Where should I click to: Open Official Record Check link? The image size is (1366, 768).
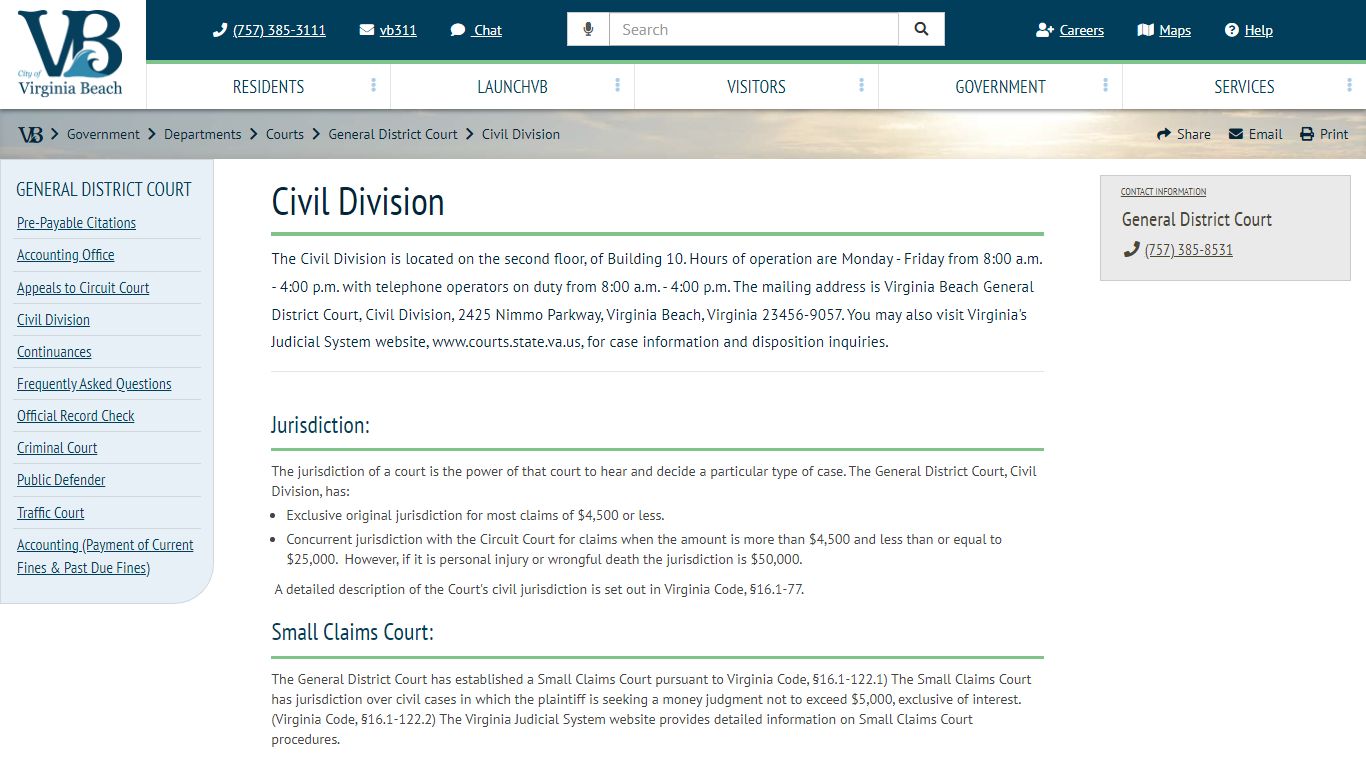click(76, 416)
